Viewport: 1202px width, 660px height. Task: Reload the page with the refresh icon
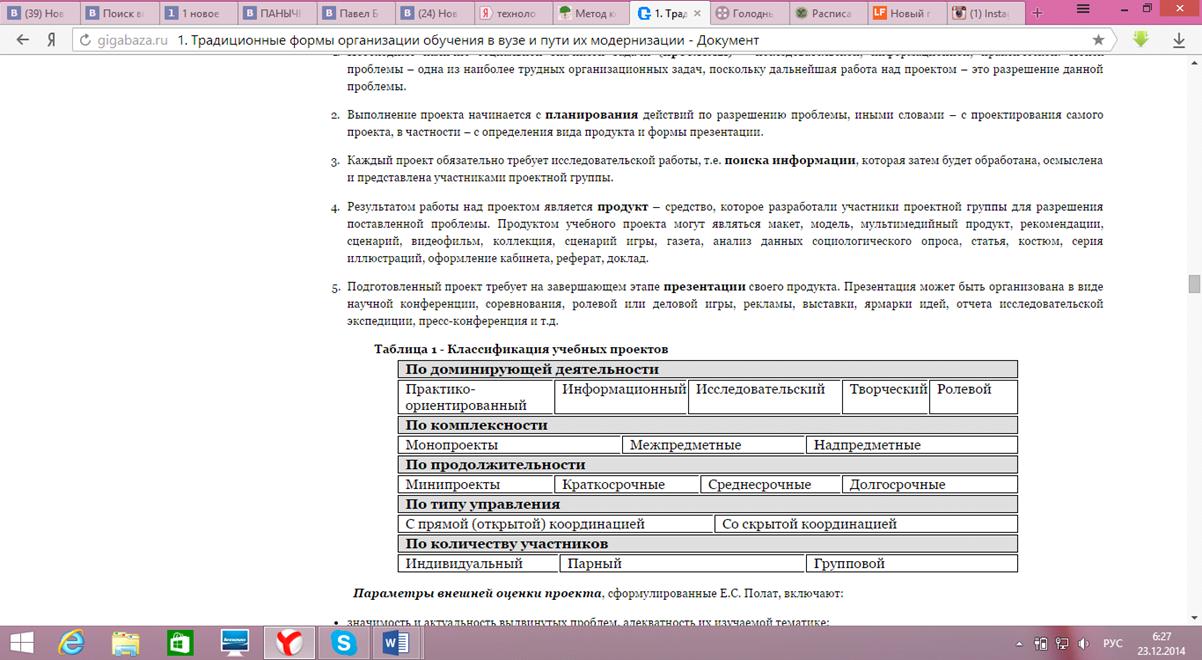(85, 40)
